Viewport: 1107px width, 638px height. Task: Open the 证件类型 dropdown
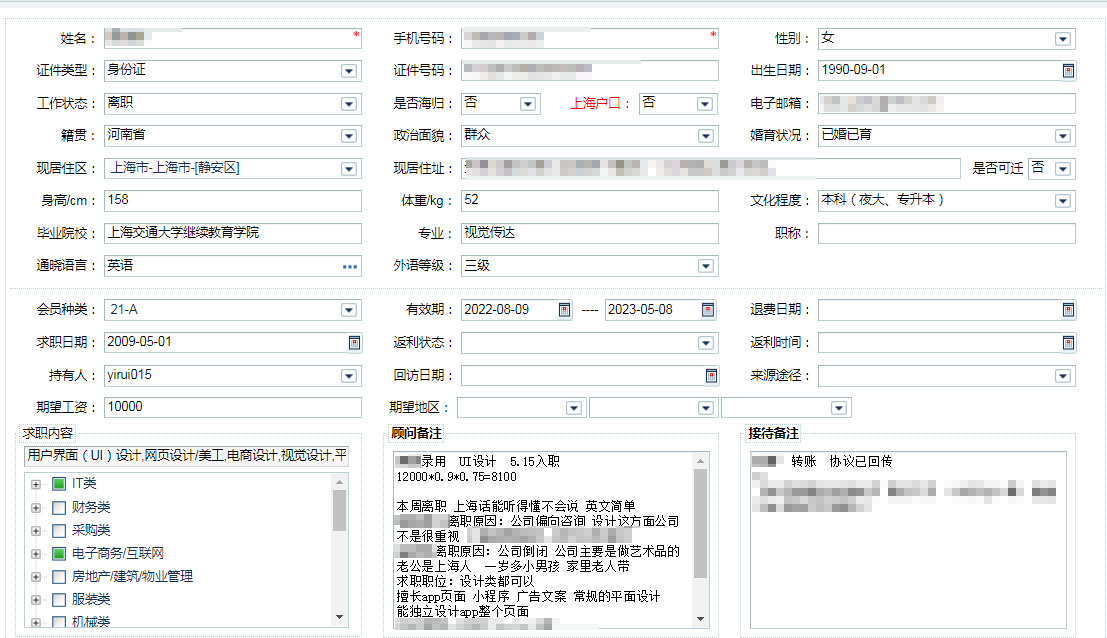pos(349,71)
